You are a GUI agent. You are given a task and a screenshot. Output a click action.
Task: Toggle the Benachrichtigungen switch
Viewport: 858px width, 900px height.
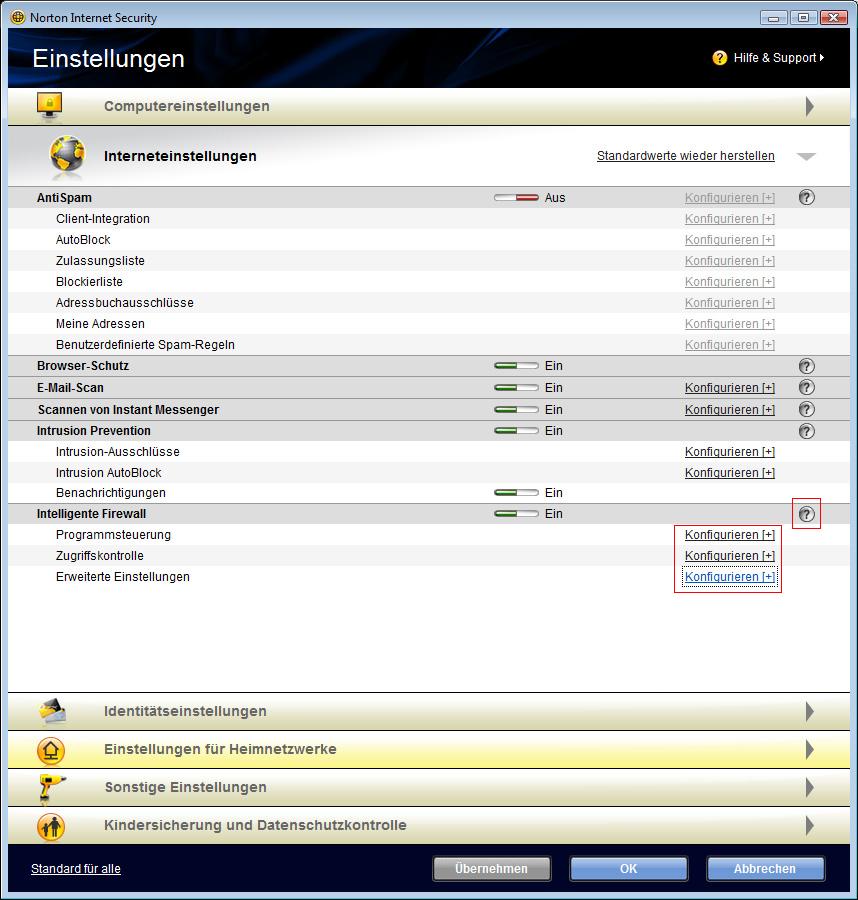[516, 492]
